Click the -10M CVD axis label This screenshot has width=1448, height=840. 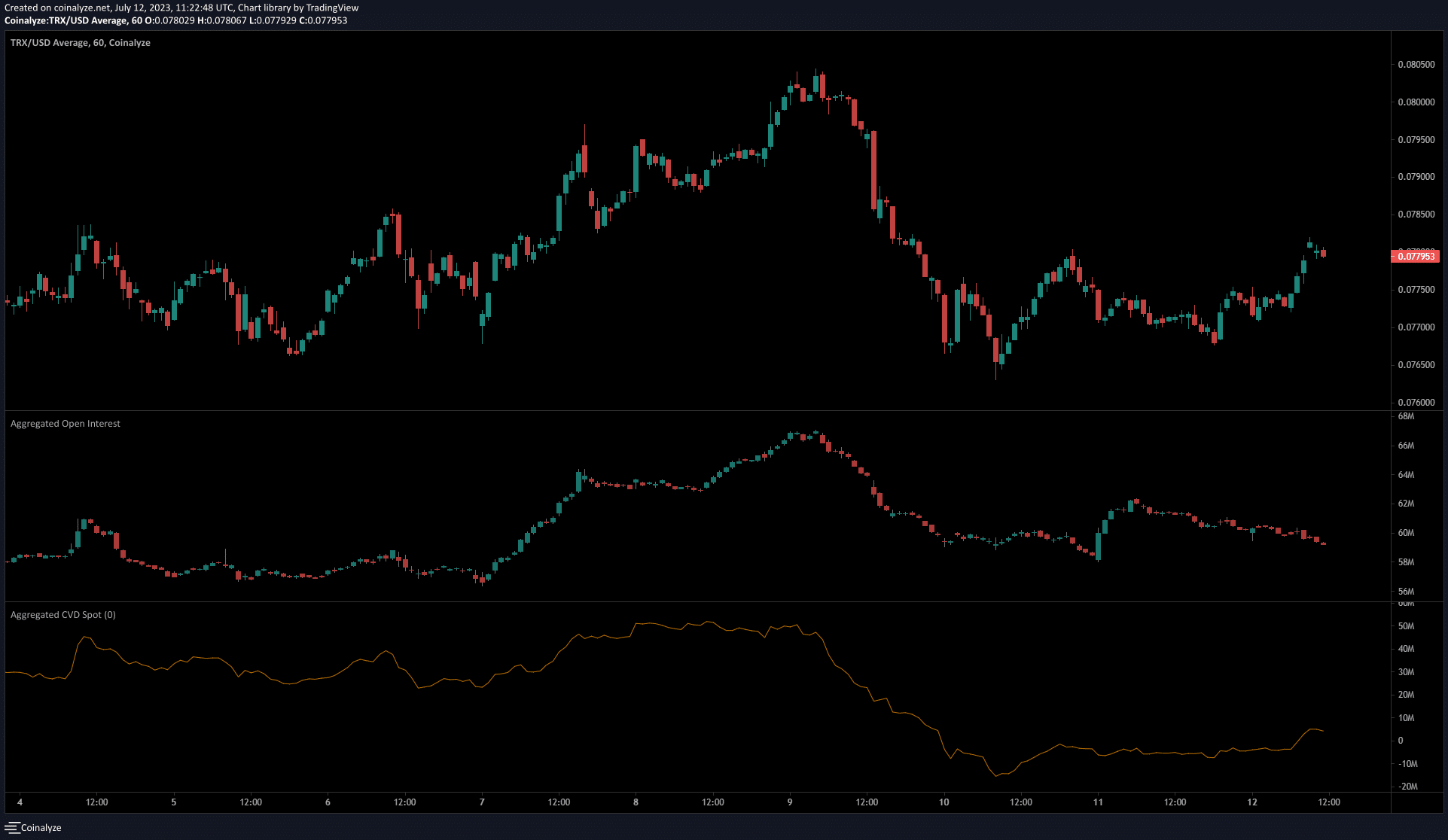(1407, 764)
